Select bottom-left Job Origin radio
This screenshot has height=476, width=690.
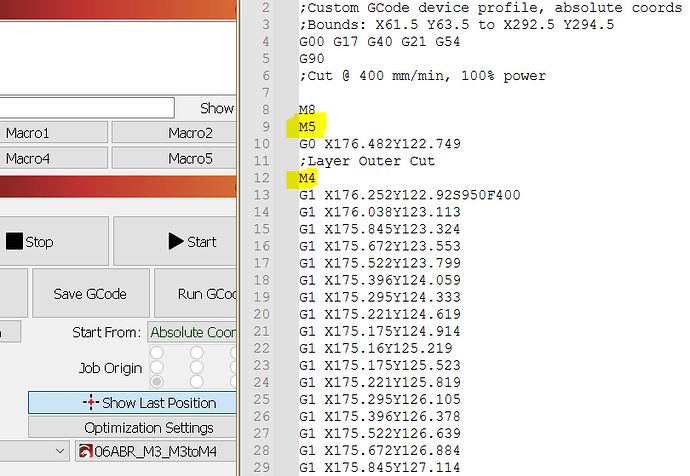(157, 381)
